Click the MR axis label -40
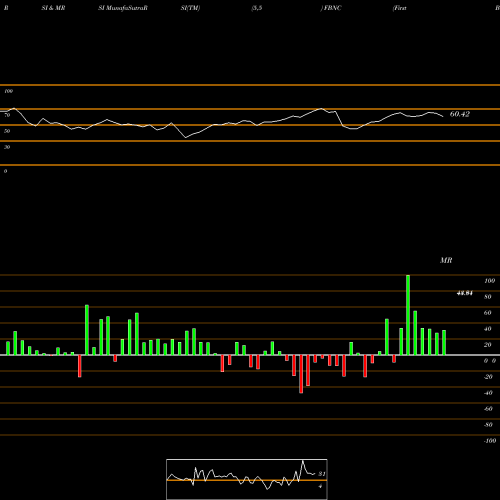 point(488,393)
